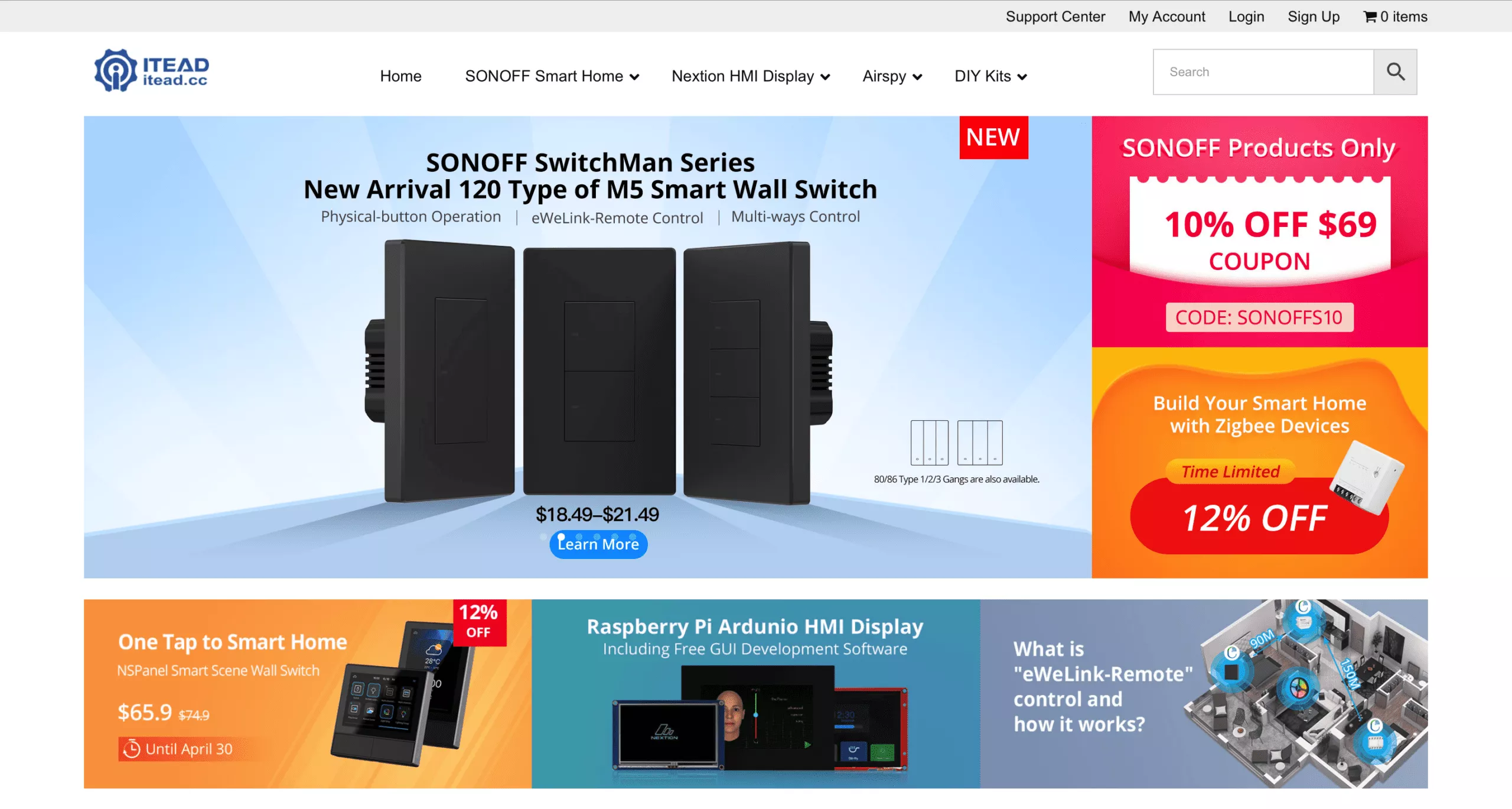Expand the Nextion HMI Display menu
The width and height of the screenshot is (1512, 809).
tap(751, 76)
